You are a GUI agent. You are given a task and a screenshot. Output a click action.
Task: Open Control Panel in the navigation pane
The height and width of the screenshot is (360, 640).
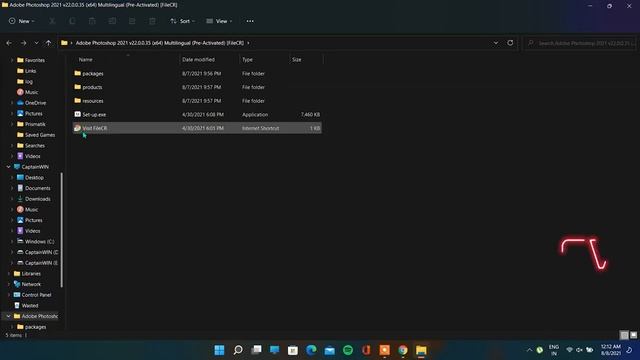36,295
